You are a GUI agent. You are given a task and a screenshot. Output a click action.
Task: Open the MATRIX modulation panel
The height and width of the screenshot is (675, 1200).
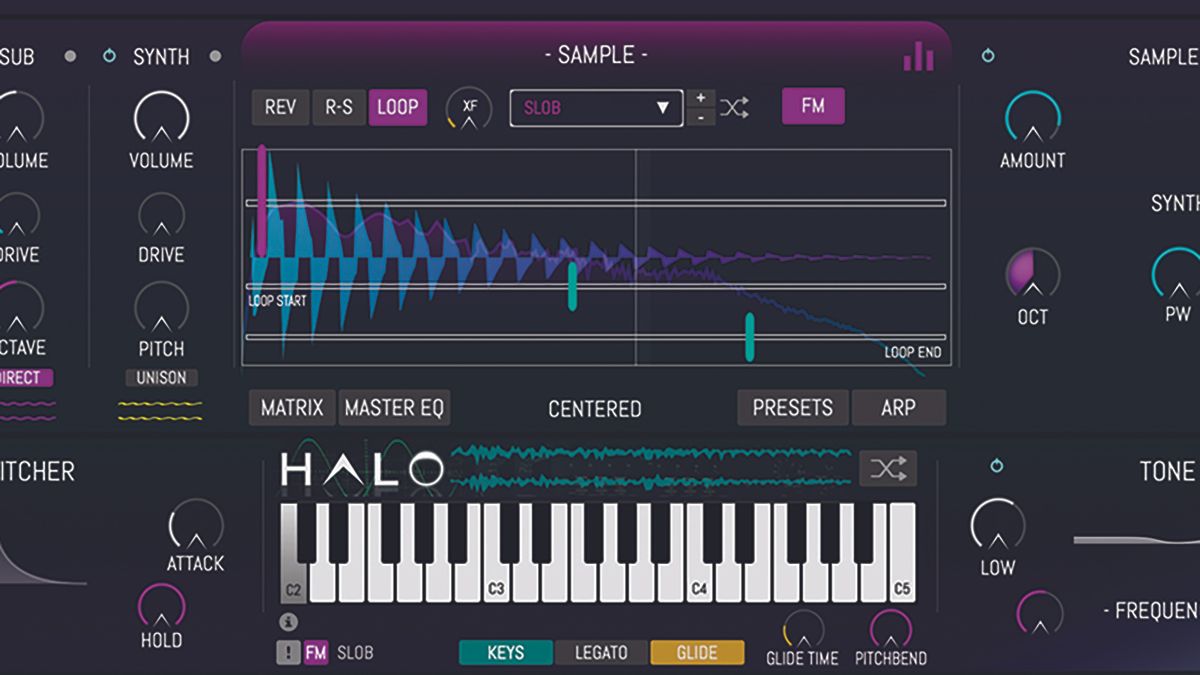(290, 408)
